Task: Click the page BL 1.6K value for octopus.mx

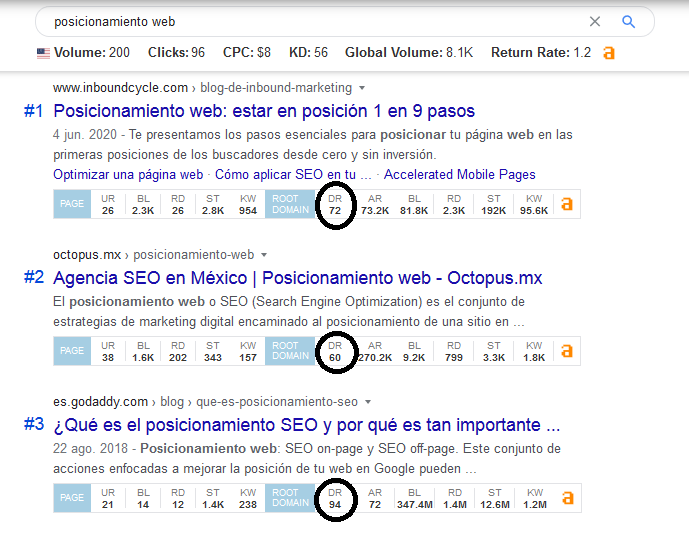Action: 143,358
